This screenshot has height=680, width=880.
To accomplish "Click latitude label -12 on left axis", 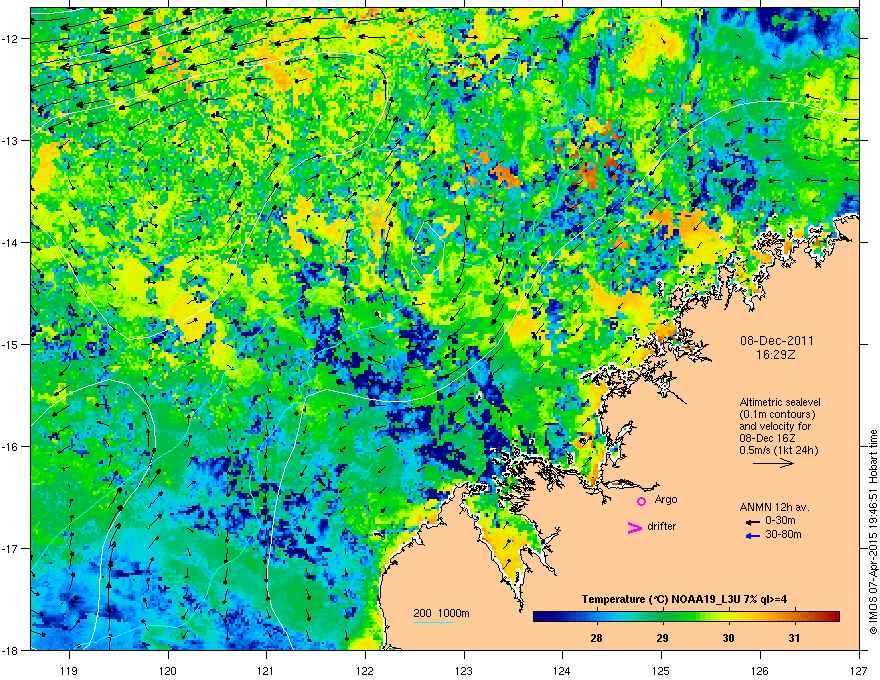I will [10, 39].
